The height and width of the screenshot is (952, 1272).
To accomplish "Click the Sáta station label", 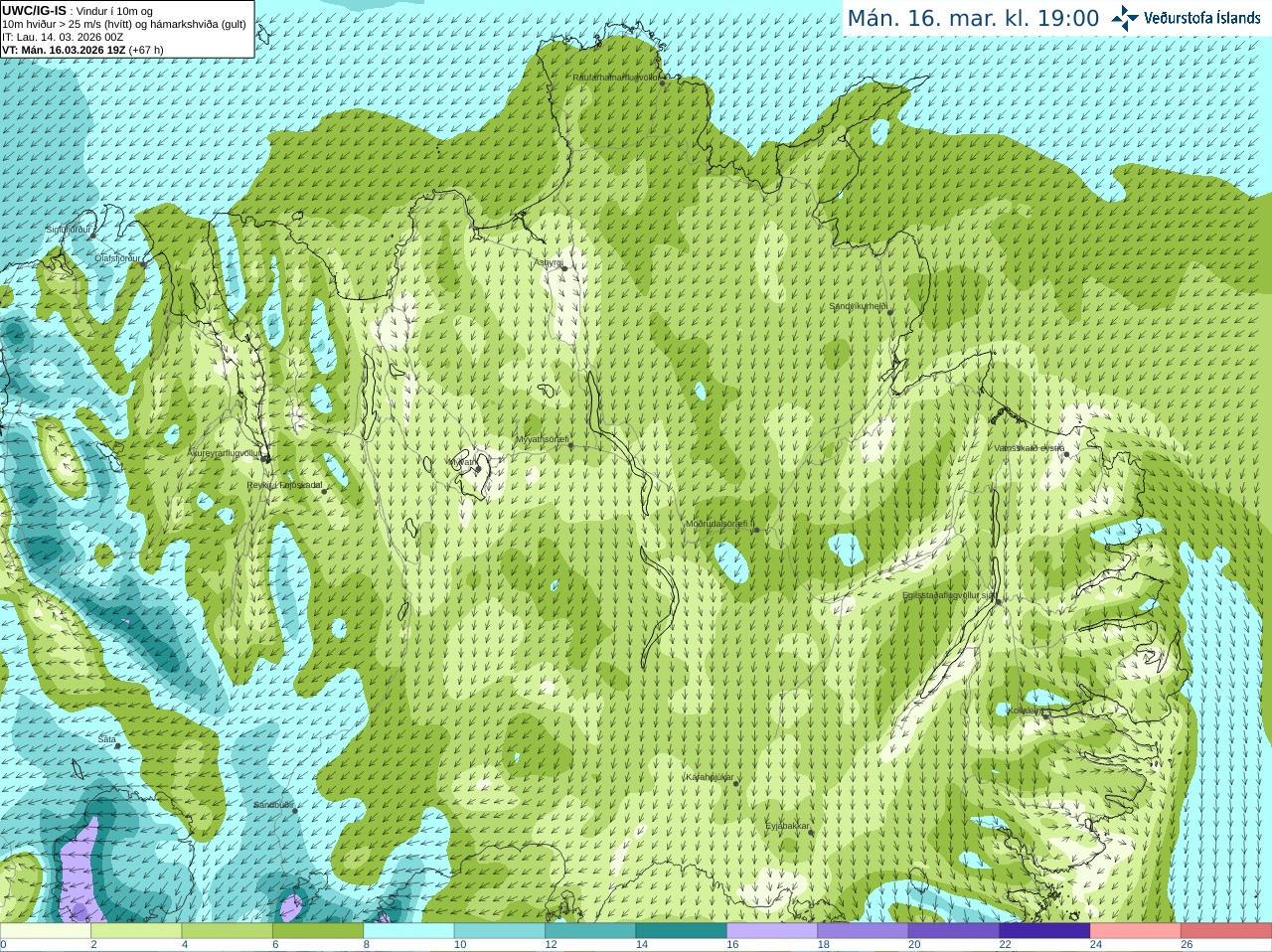I will pyautogui.click(x=106, y=739).
